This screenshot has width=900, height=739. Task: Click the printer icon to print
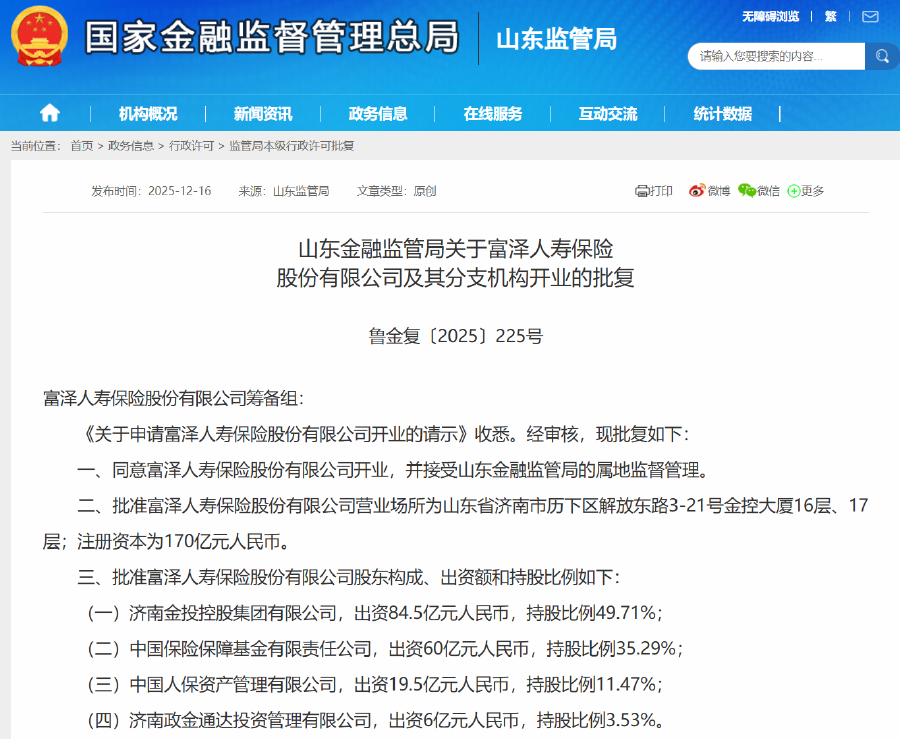point(643,191)
